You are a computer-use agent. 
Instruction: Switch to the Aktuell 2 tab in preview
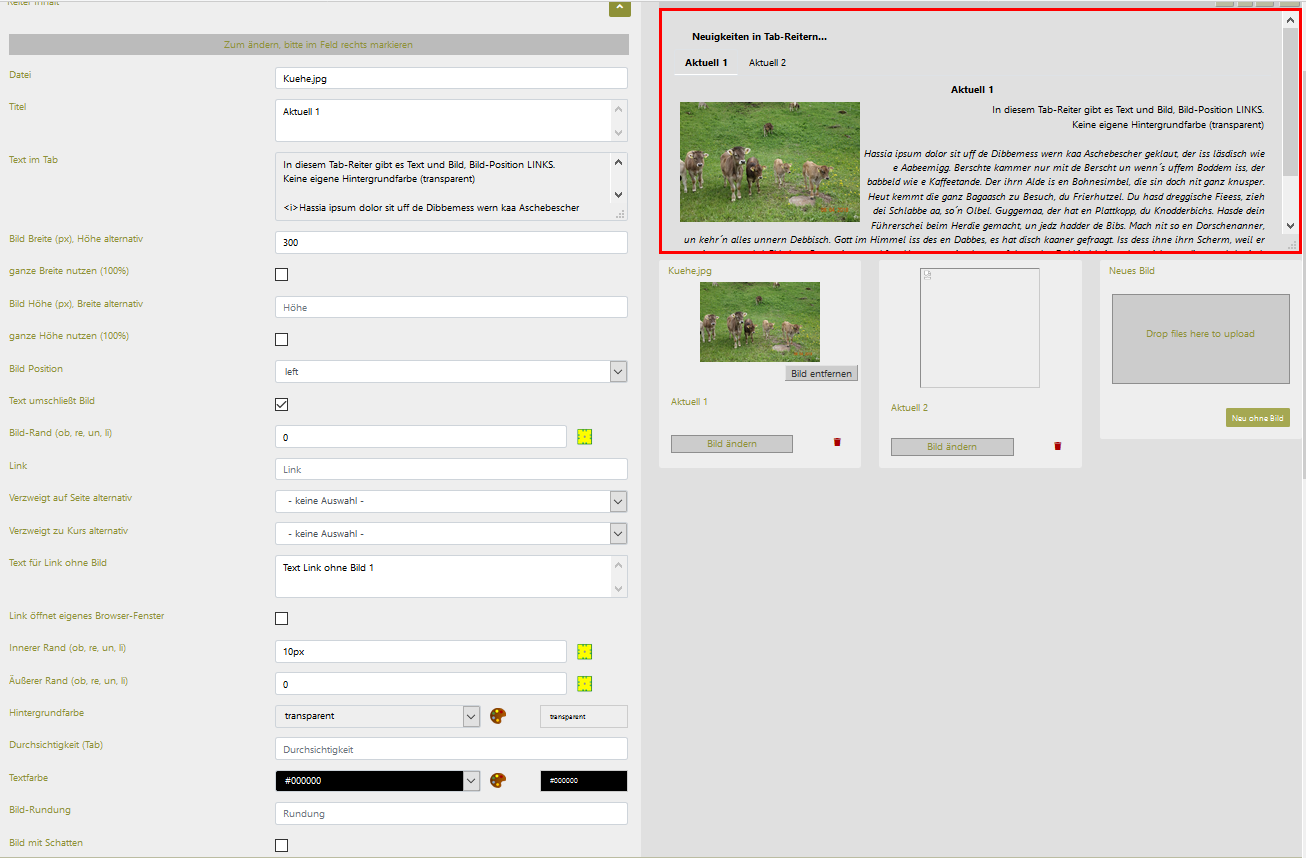(767, 63)
